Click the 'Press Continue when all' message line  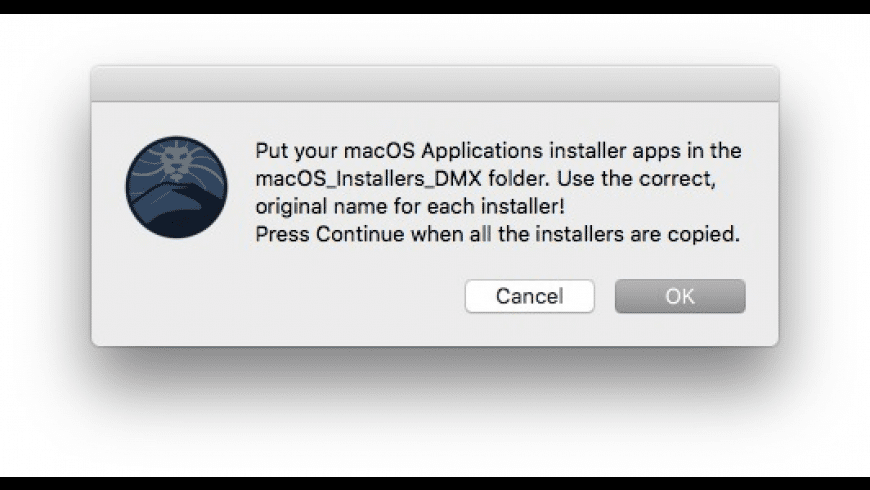click(497, 236)
